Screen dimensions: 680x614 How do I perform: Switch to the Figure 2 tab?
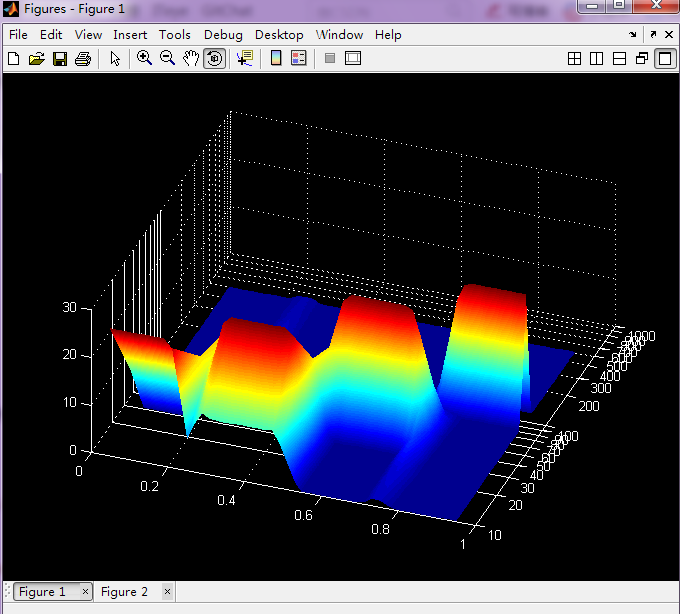tap(124, 592)
